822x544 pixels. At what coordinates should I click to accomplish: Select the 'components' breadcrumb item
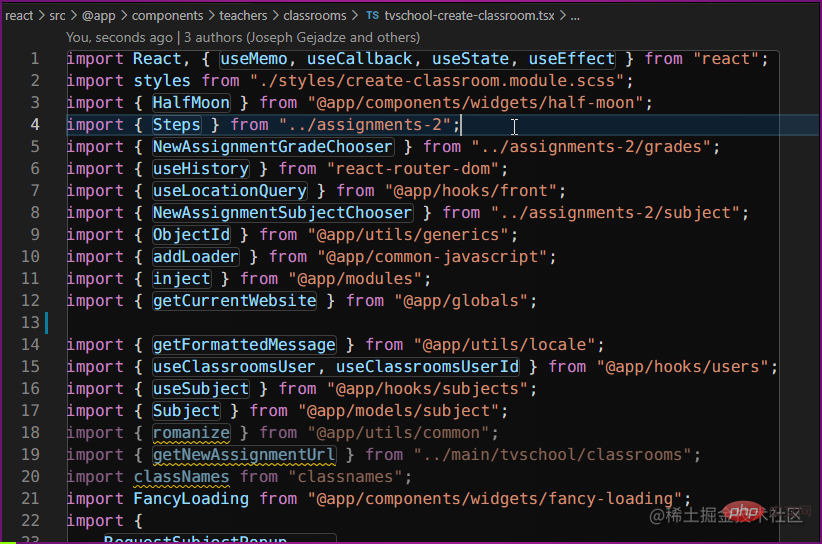point(166,16)
